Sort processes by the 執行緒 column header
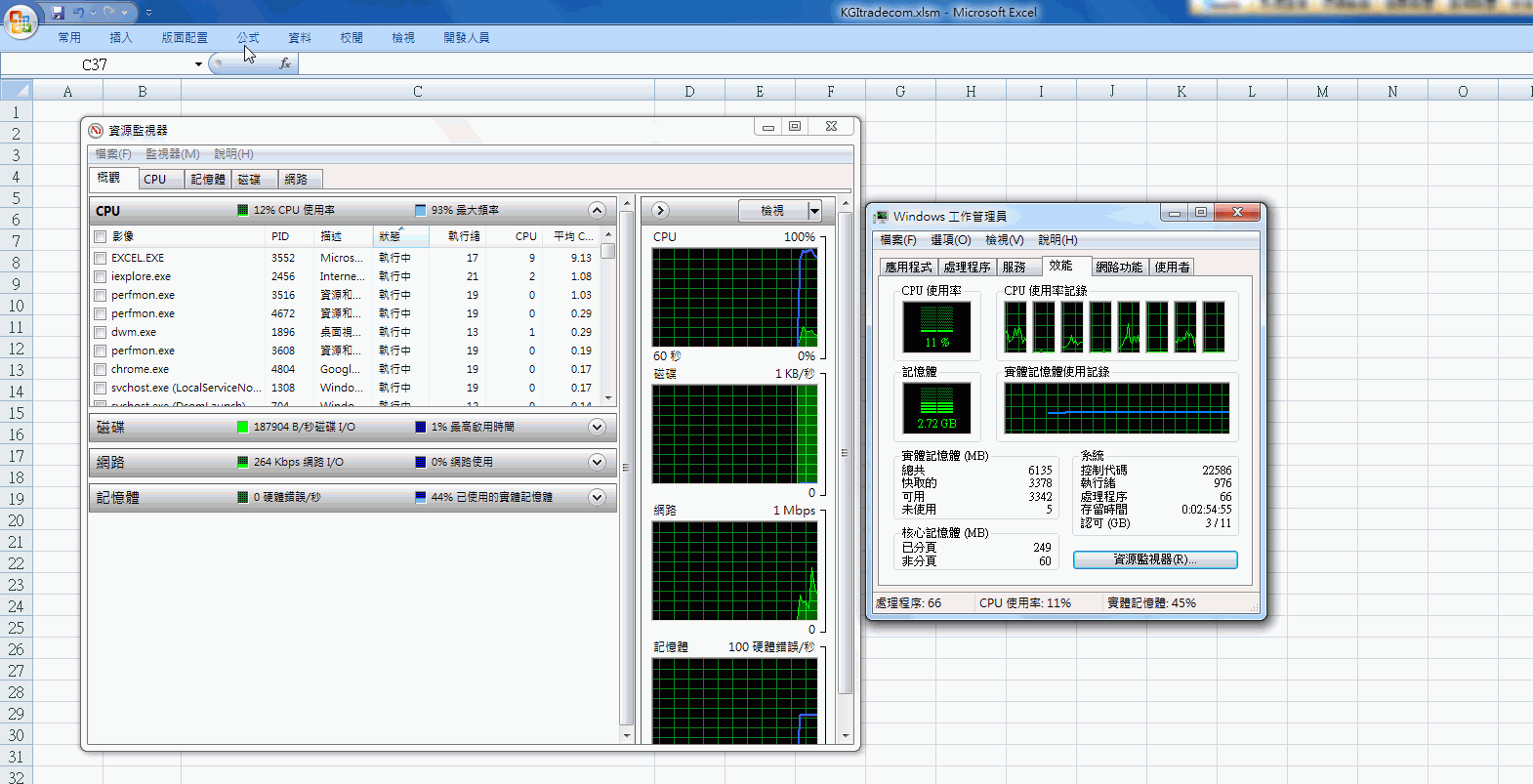Image resolution: width=1533 pixels, height=784 pixels. point(457,236)
